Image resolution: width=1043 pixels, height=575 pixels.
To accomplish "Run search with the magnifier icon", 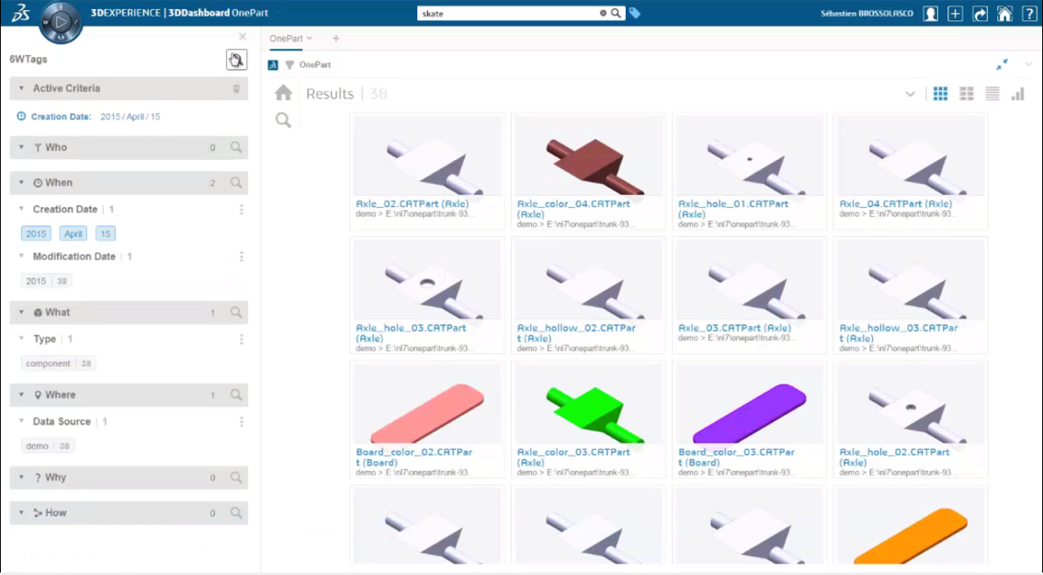I will 616,13.
